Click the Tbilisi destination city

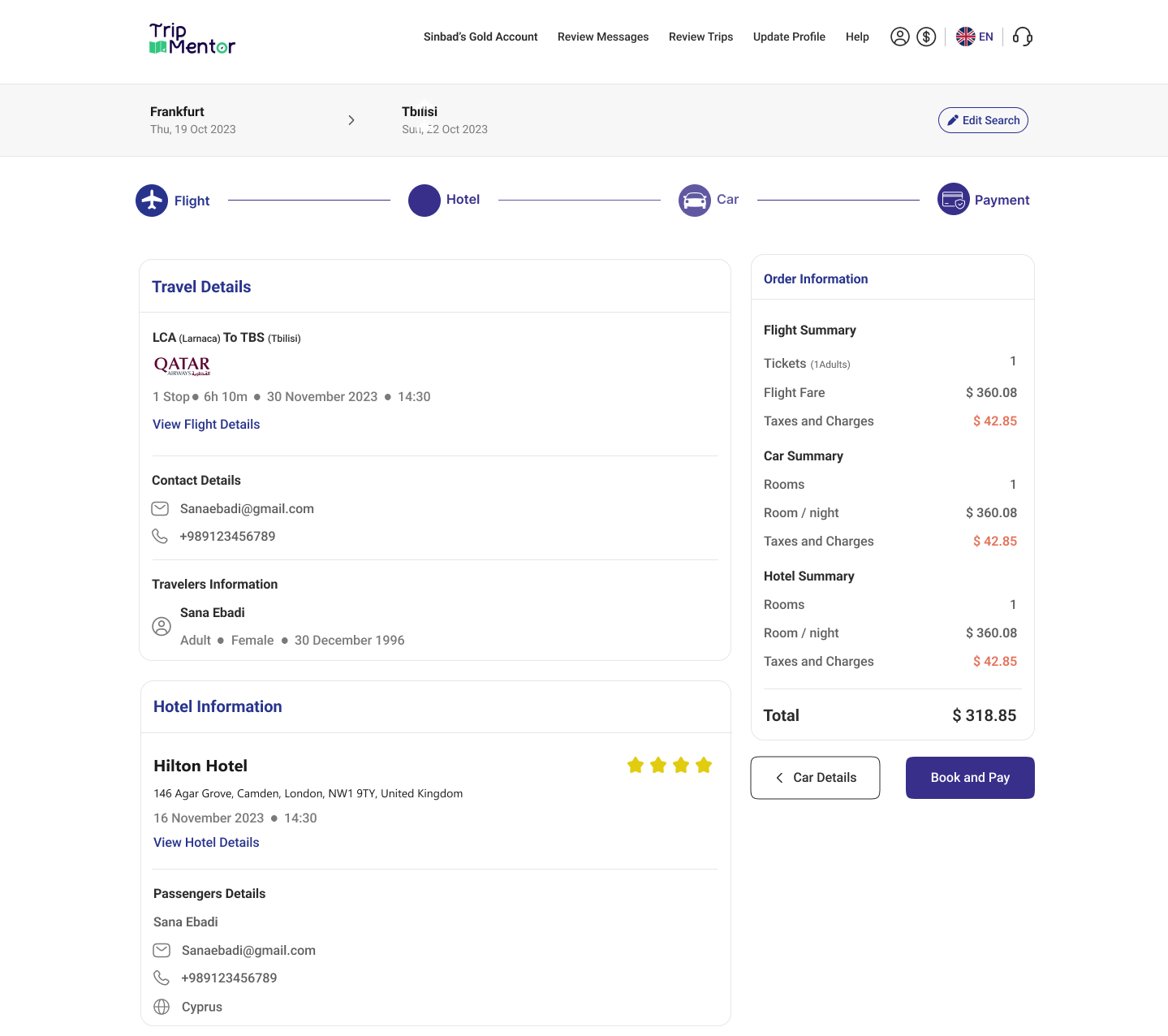(420, 111)
